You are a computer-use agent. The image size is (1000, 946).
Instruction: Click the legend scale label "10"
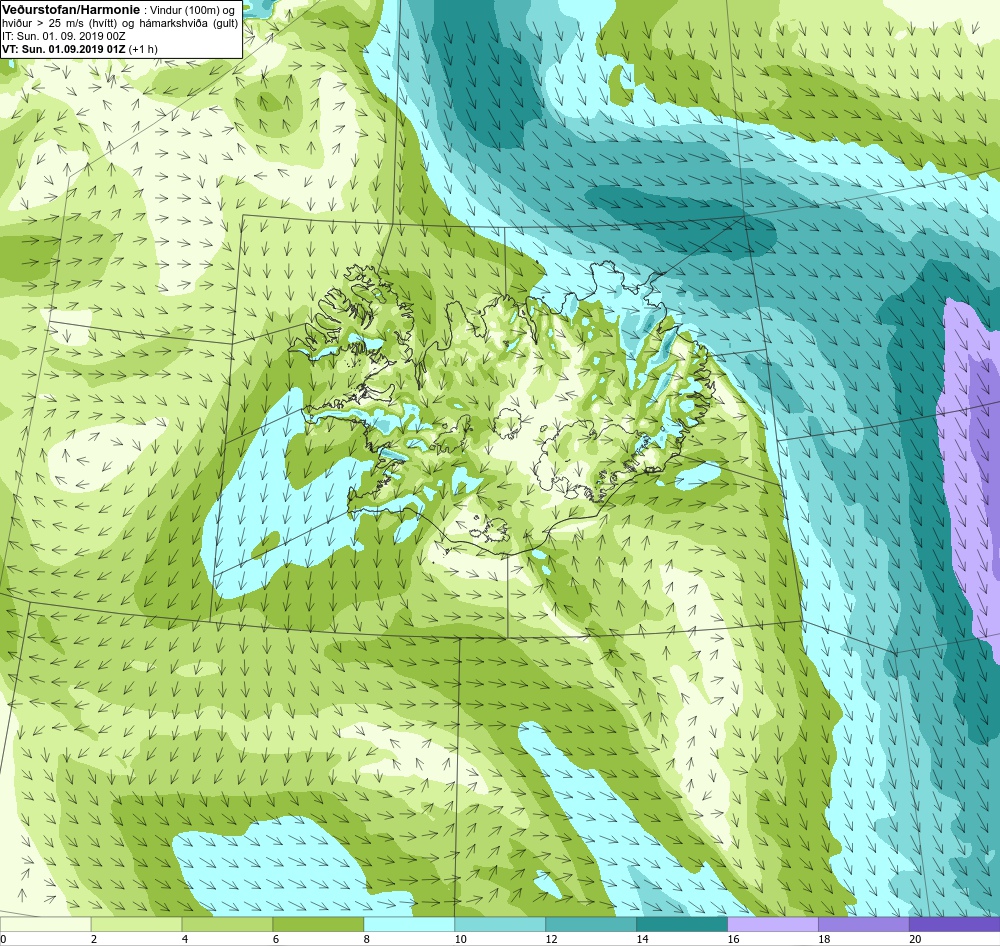tap(460, 939)
